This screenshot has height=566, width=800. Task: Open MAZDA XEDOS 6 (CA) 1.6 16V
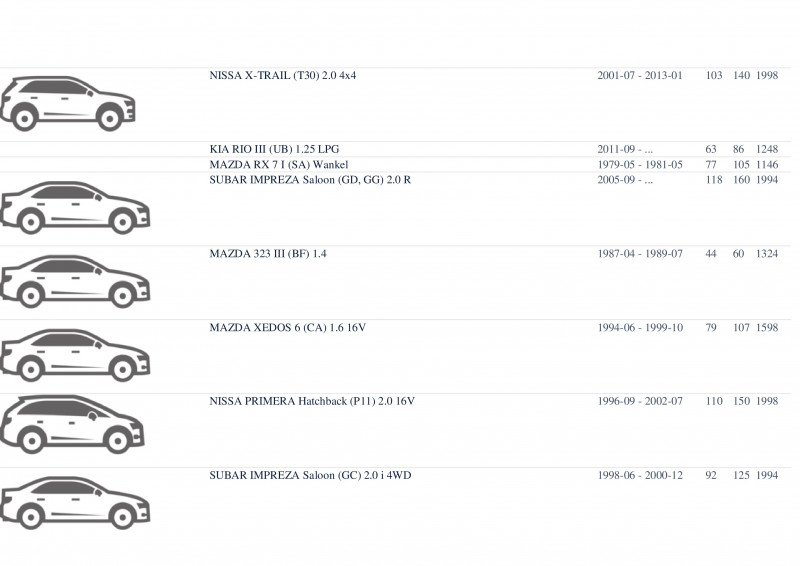pyautogui.click(x=288, y=328)
